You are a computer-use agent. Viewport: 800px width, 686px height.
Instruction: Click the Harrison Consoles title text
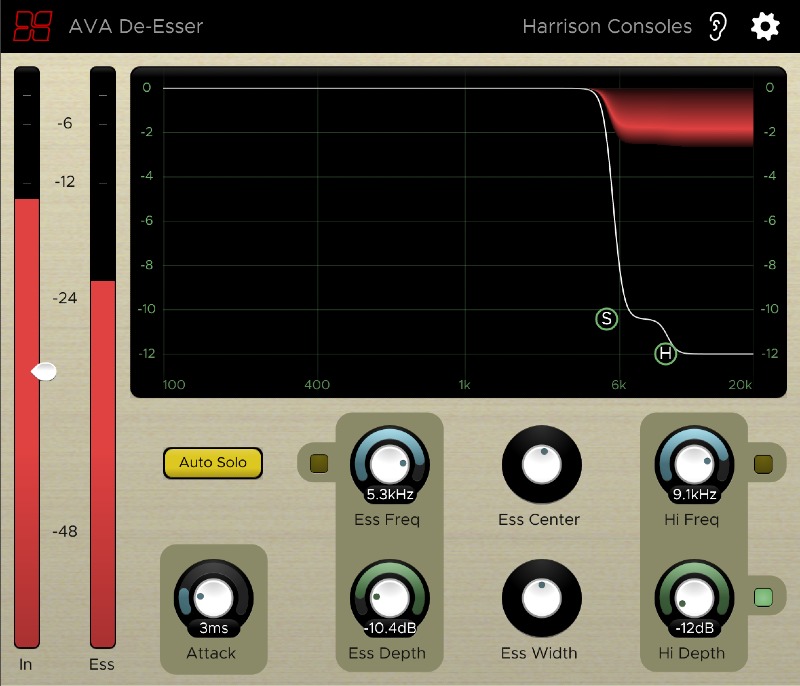click(607, 26)
